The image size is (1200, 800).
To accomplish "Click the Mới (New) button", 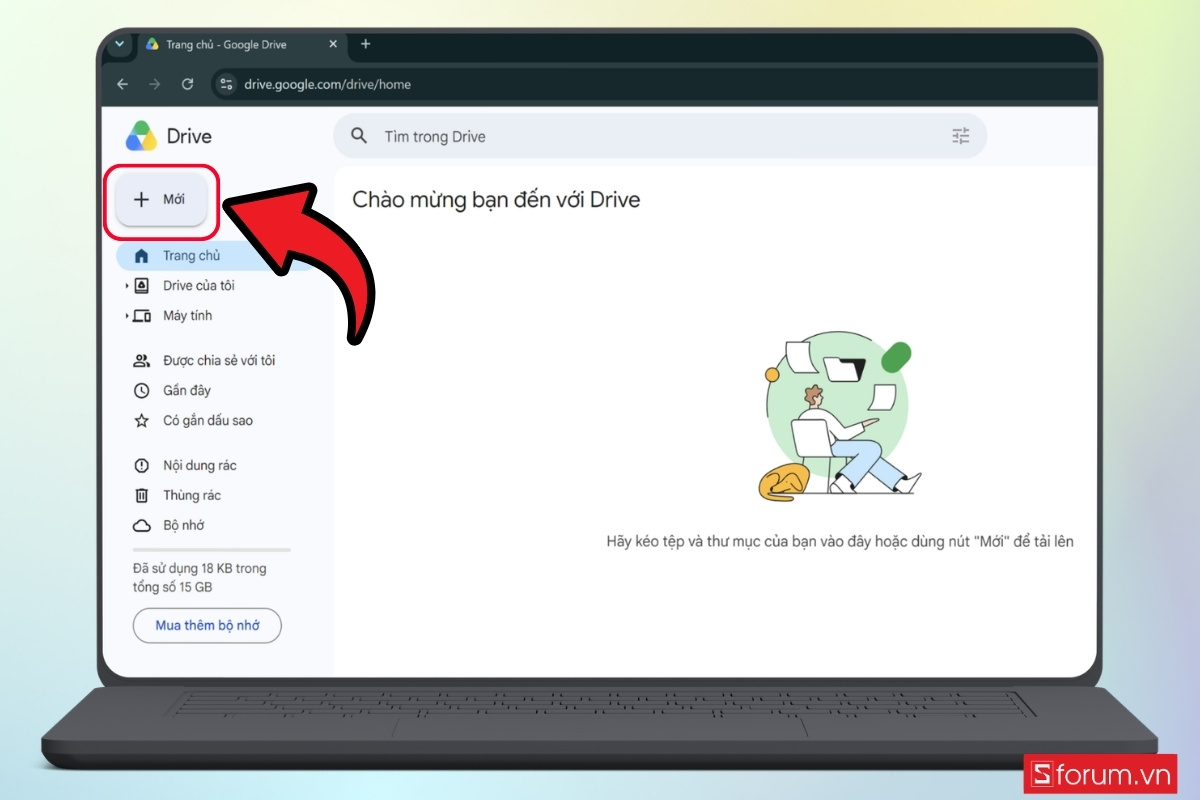I will [161, 200].
